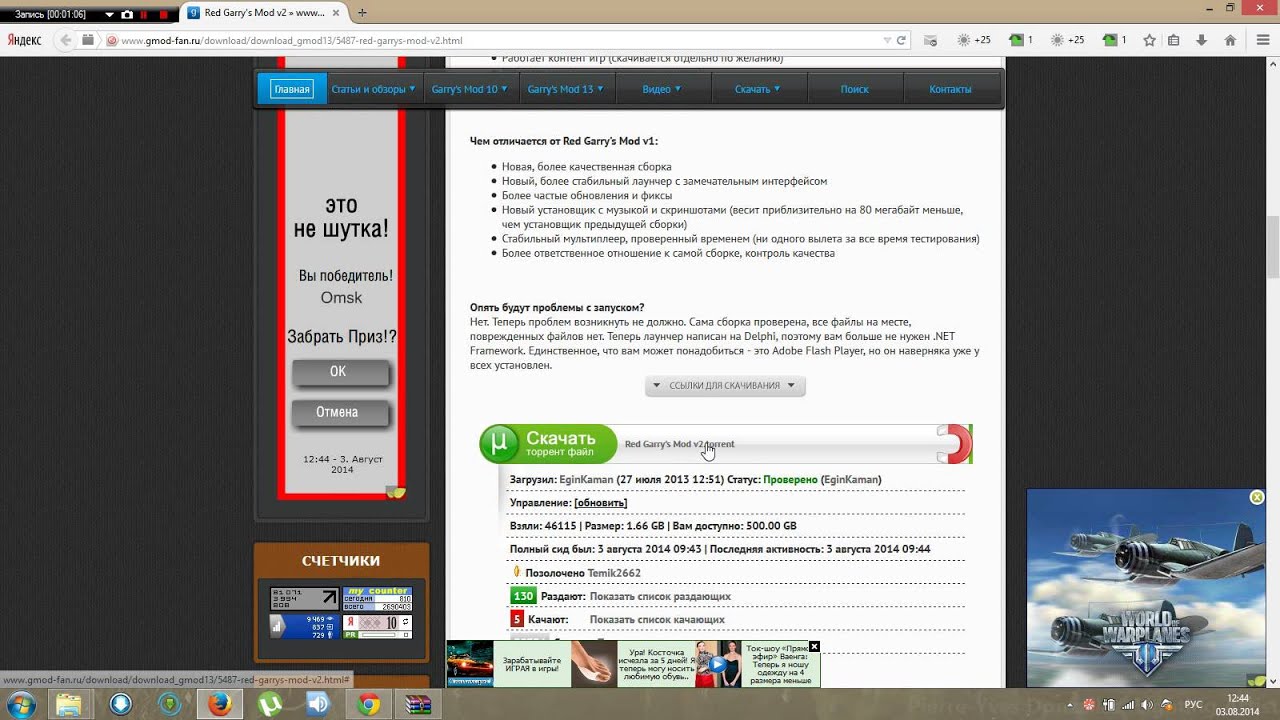Switch input language РУС indicator

tap(1193, 704)
